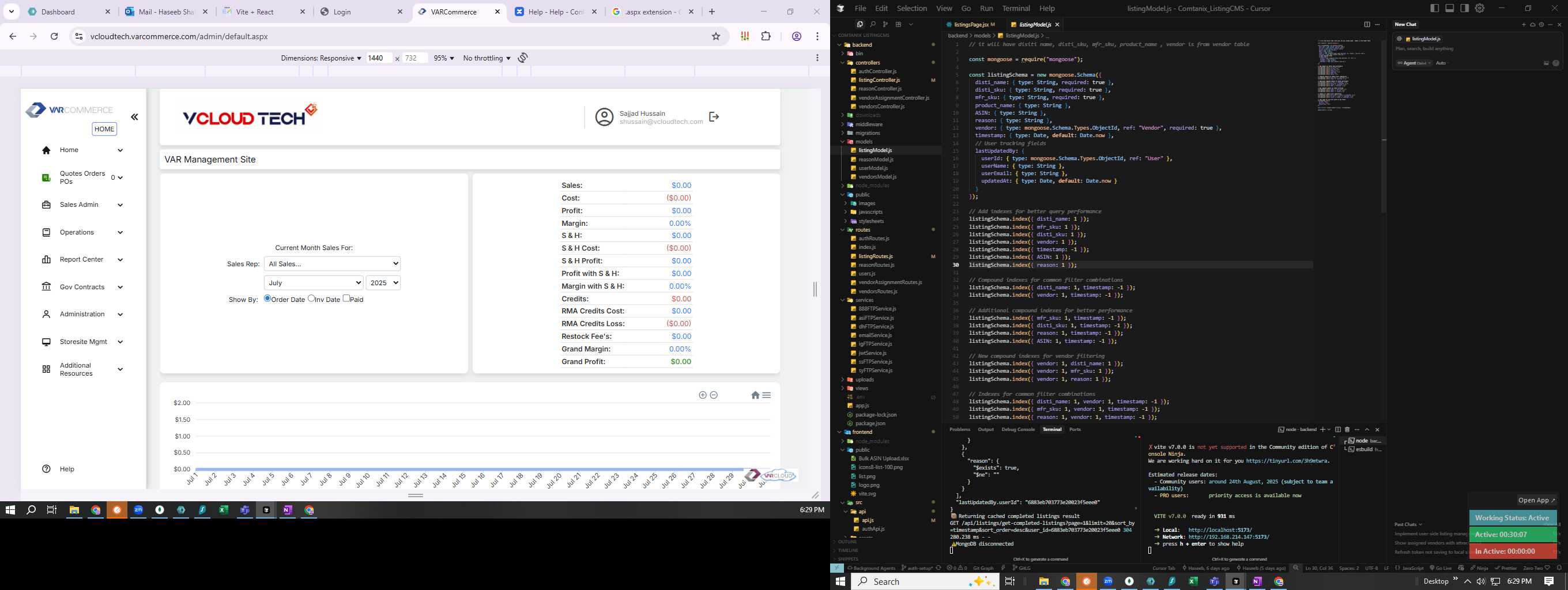The width and height of the screenshot is (1568, 590).
Task: Open the 95% zoom dropdown in device toolbar
Action: click(444, 58)
